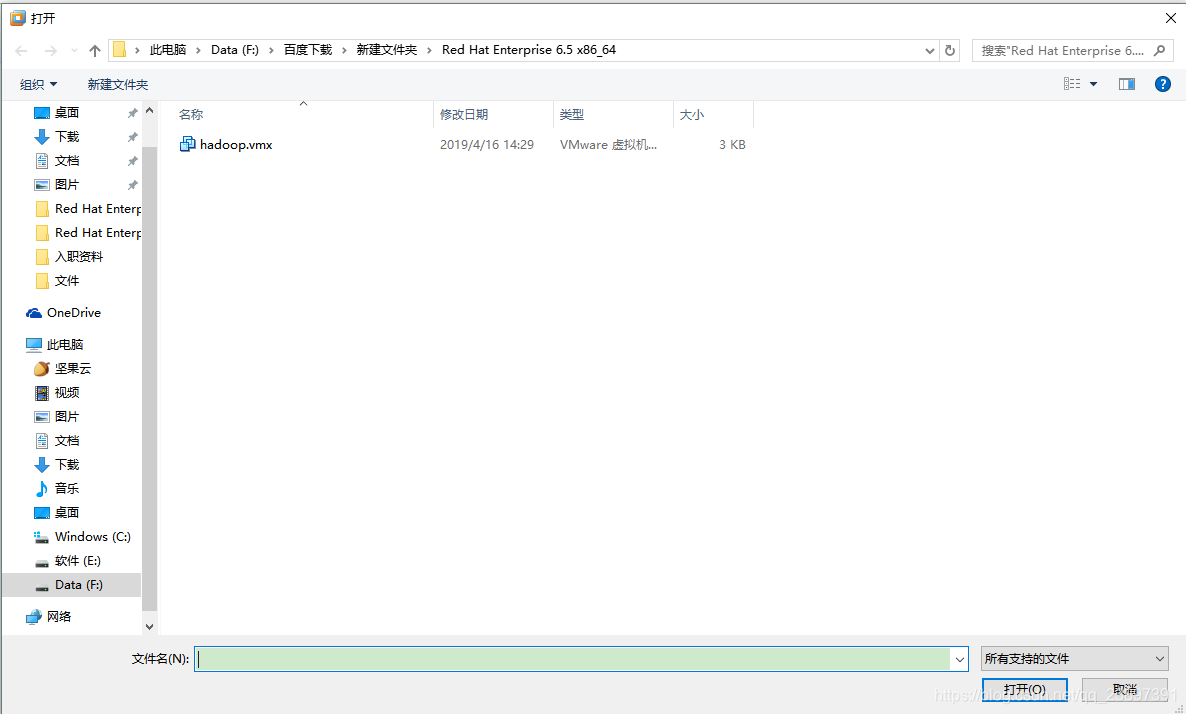The image size is (1186, 714).
Task: Select OneDrive in the navigation pane
Action: tap(73, 312)
